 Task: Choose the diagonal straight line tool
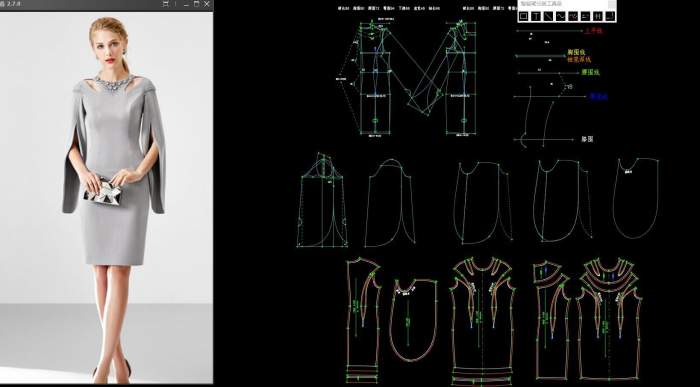(x=548, y=17)
